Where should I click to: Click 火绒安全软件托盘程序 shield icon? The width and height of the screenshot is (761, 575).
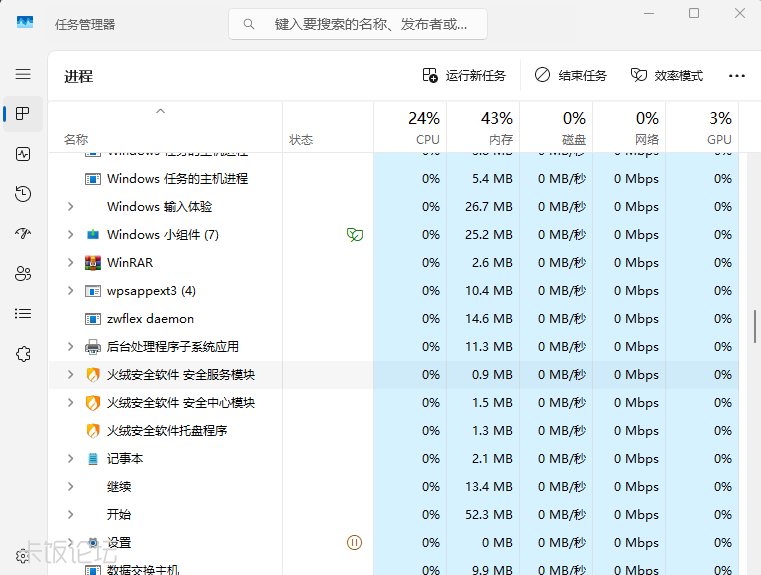93,430
